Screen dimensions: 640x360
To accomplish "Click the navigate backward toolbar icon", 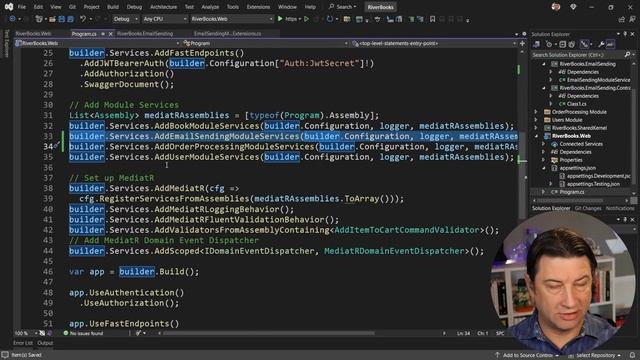I will (x=12, y=19).
